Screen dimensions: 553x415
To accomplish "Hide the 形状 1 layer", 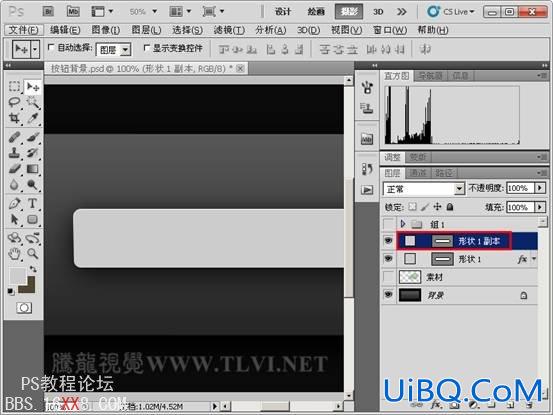I will [388, 259].
